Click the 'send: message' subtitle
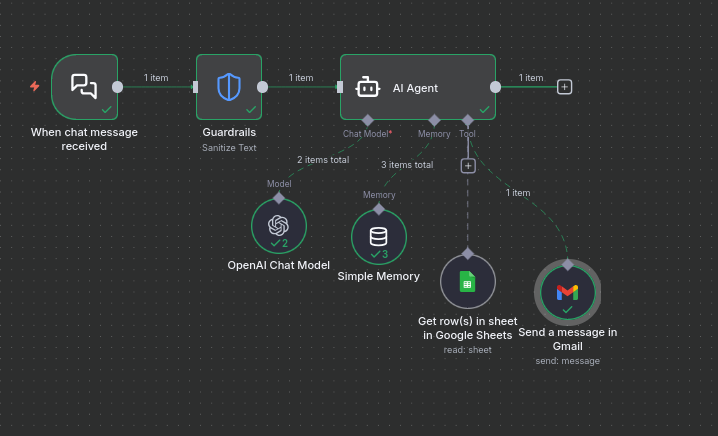The image size is (718, 436). (568, 361)
